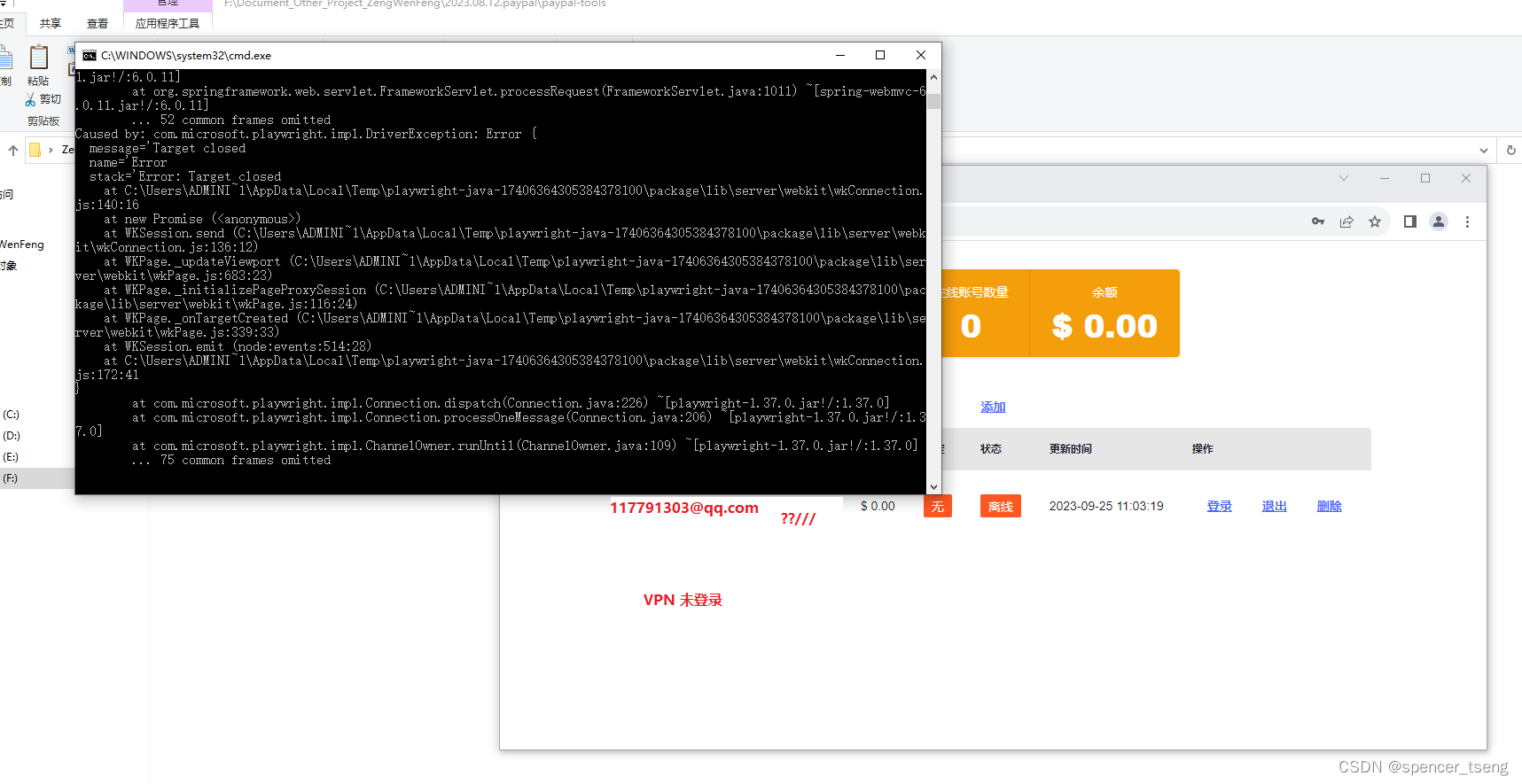Click the orange 无 badge
The image size is (1522, 784).
click(938, 506)
